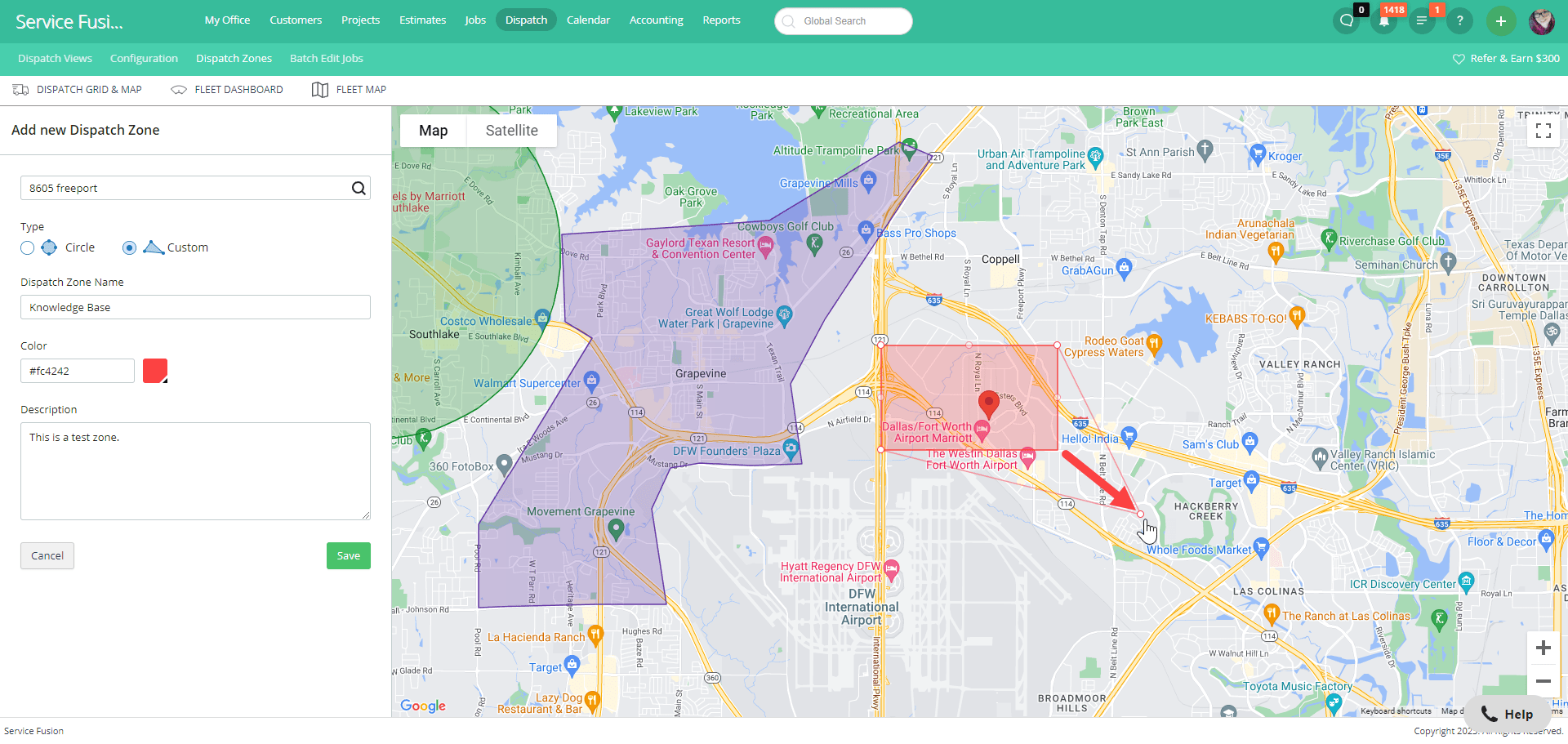Image resolution: width=1568 pixels, height=744 pixels.
Task: Go to Configuration submenu
Action: (x=144, y=59)
